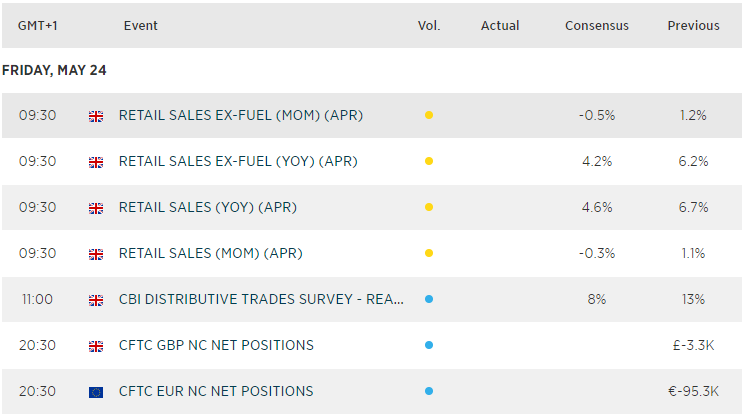Click UK flag beside Retail Sales Ex-Fuel (MoM)
Screen dimensions: 743x415
coord(97,116)
